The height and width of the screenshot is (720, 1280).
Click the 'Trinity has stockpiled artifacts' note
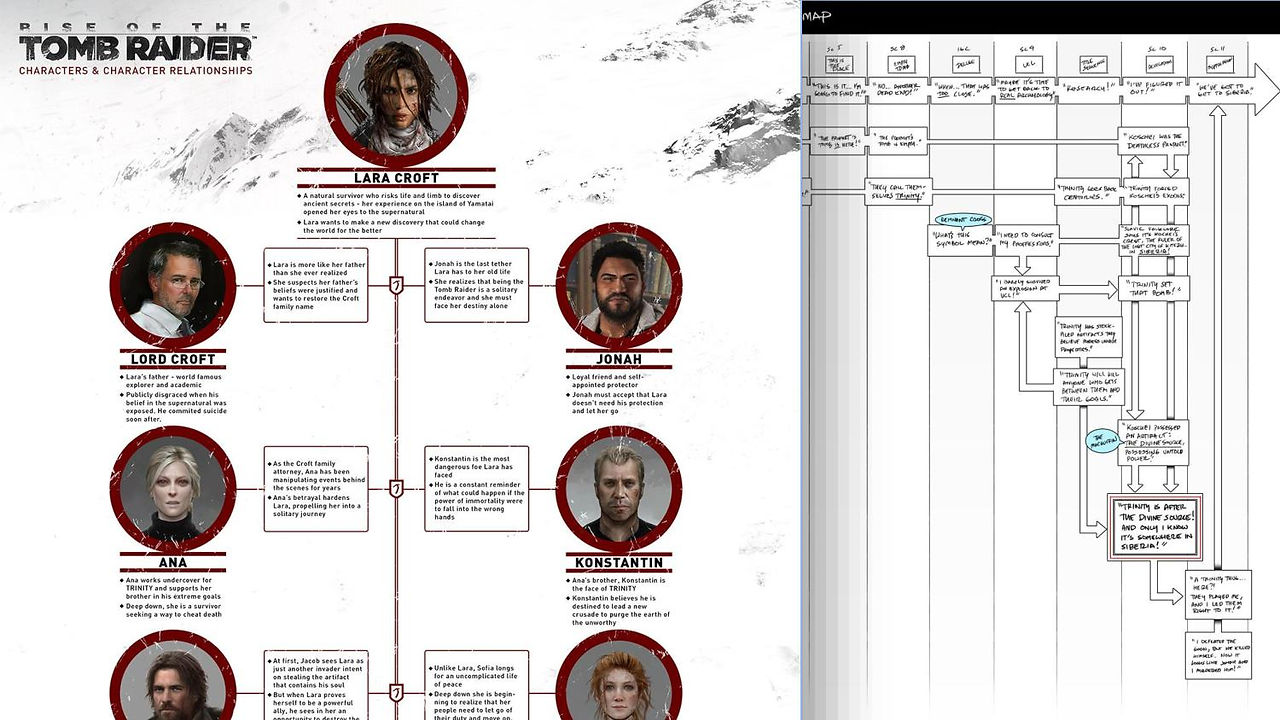[x=1088, y=338]
